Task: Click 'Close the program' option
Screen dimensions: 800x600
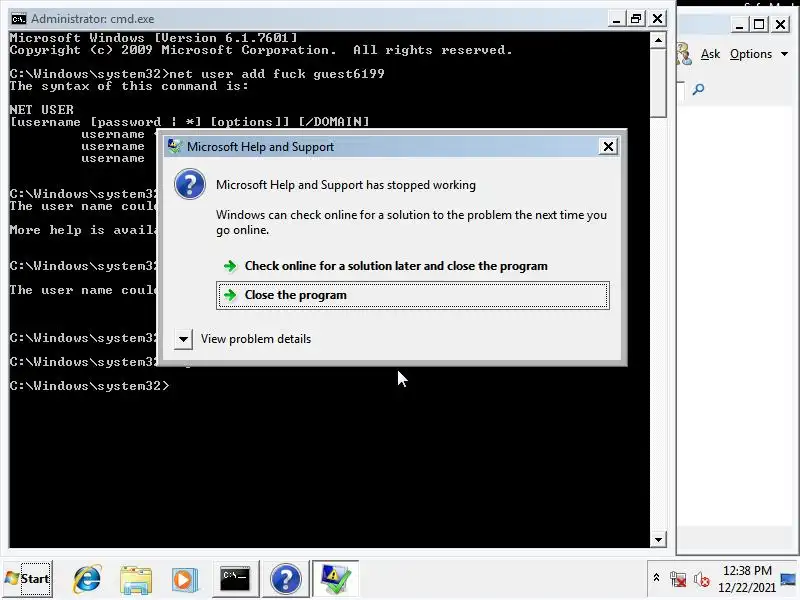Action: [x=412, y=295]
